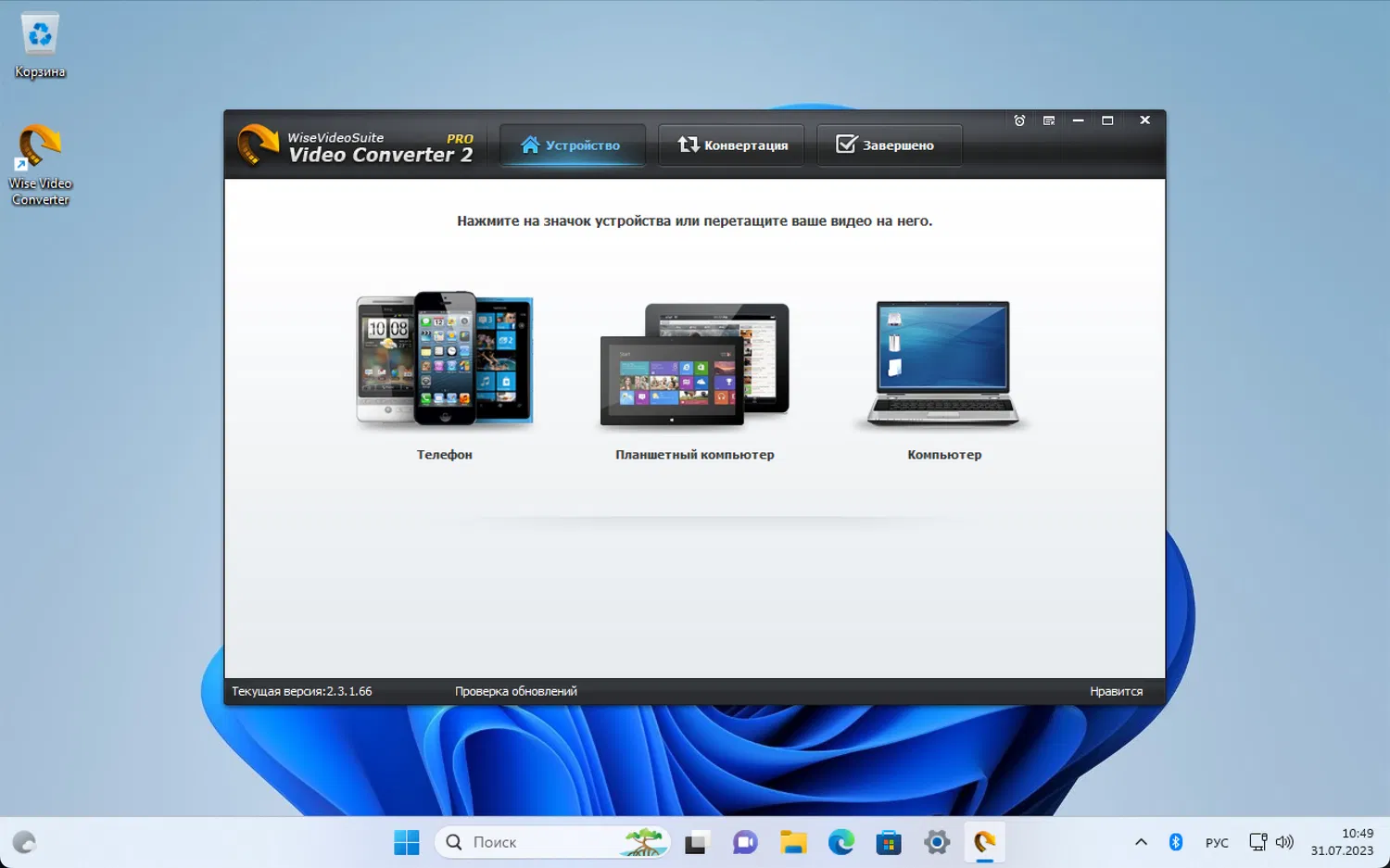Maximize the Video Converter window
This screenshot has width=1390, height=868.
click(1107, 120)
